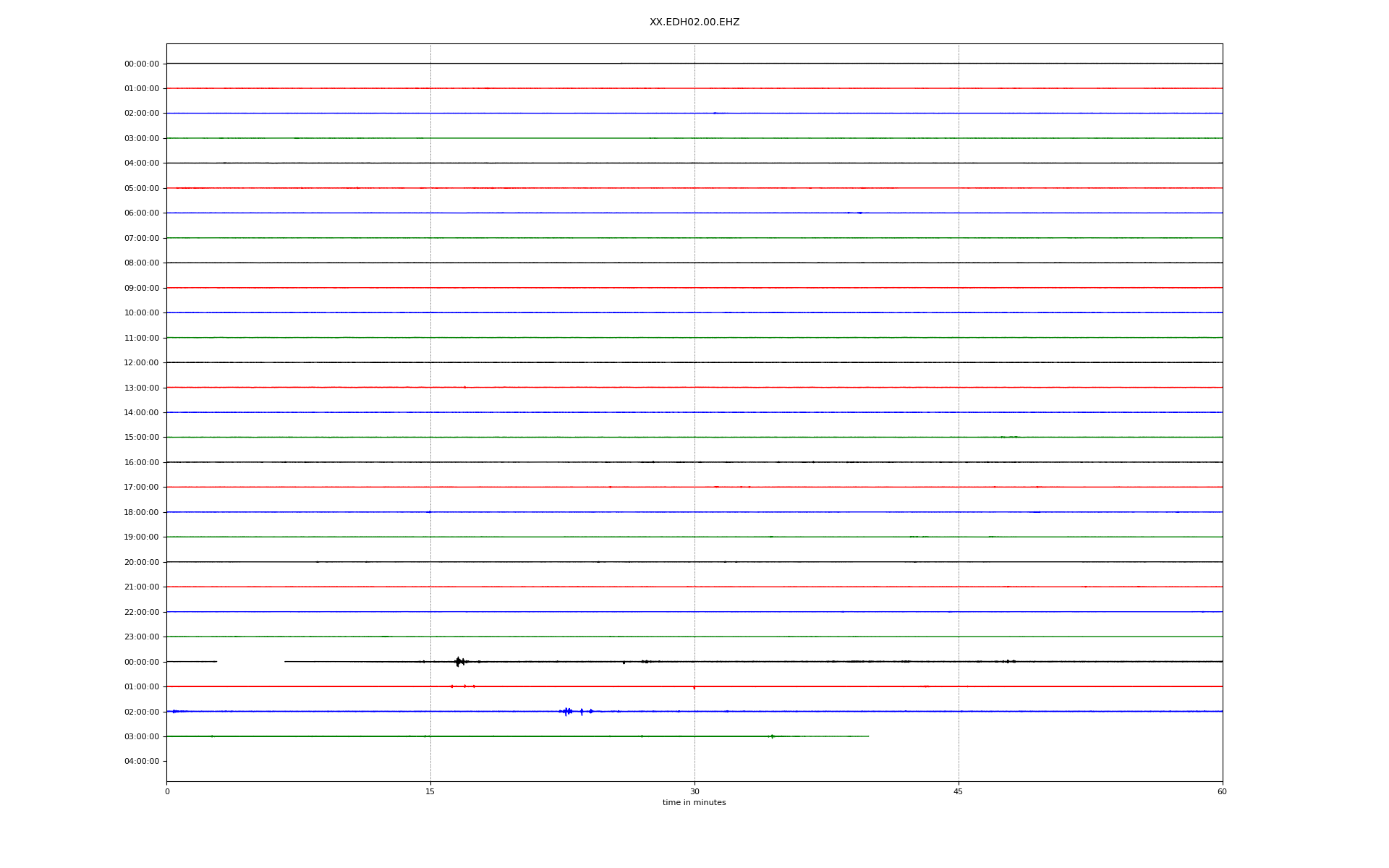Click the end of the last green trace

(867, 736)
